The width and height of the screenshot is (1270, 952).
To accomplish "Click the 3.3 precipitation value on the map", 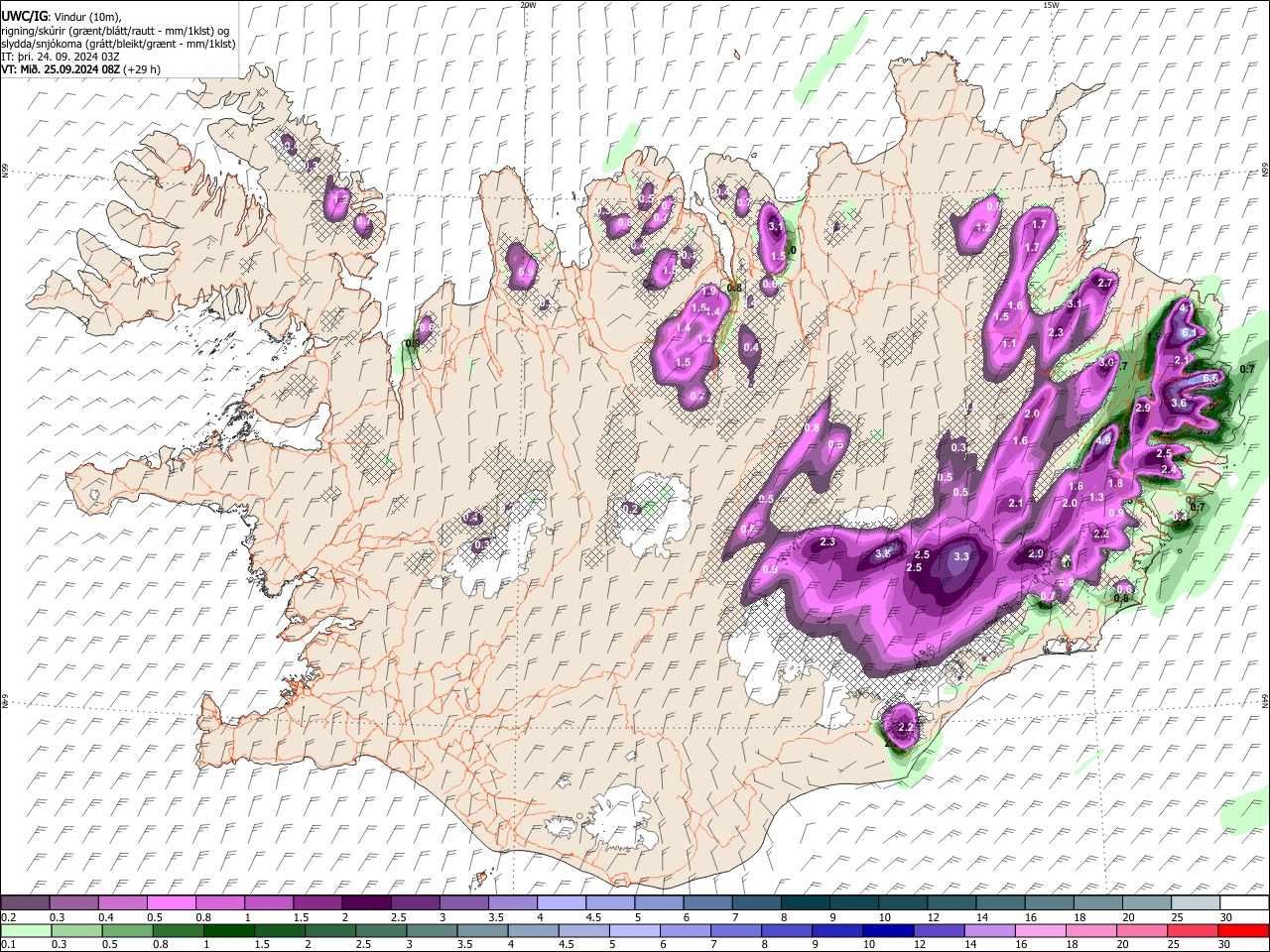I will pos(960,557).
